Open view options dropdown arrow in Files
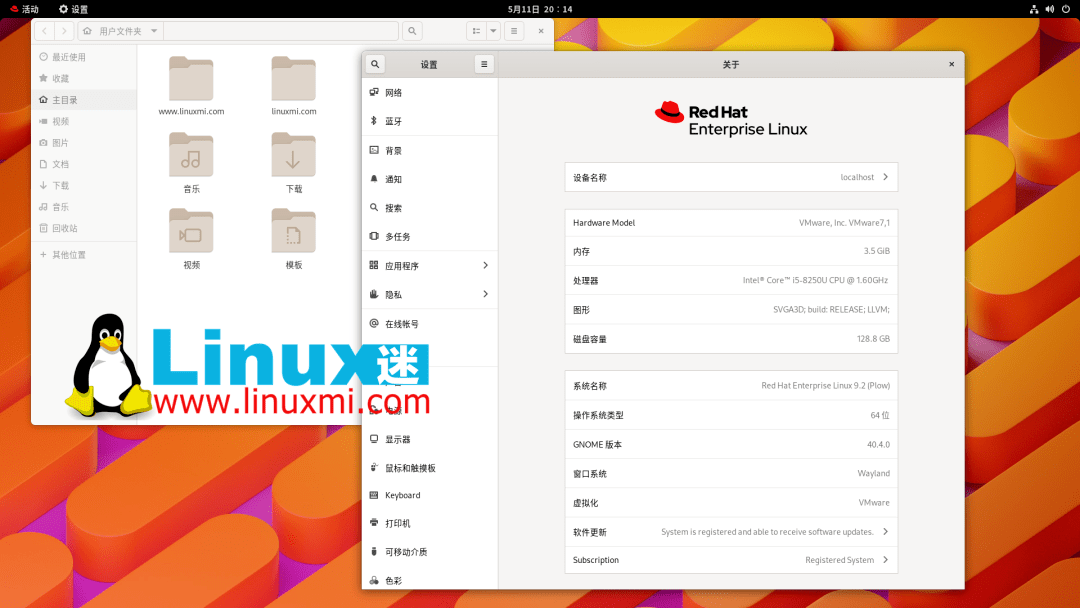The height and width of the screenshot is (608, 1080). pyautogui.click(x=493, y=31)
